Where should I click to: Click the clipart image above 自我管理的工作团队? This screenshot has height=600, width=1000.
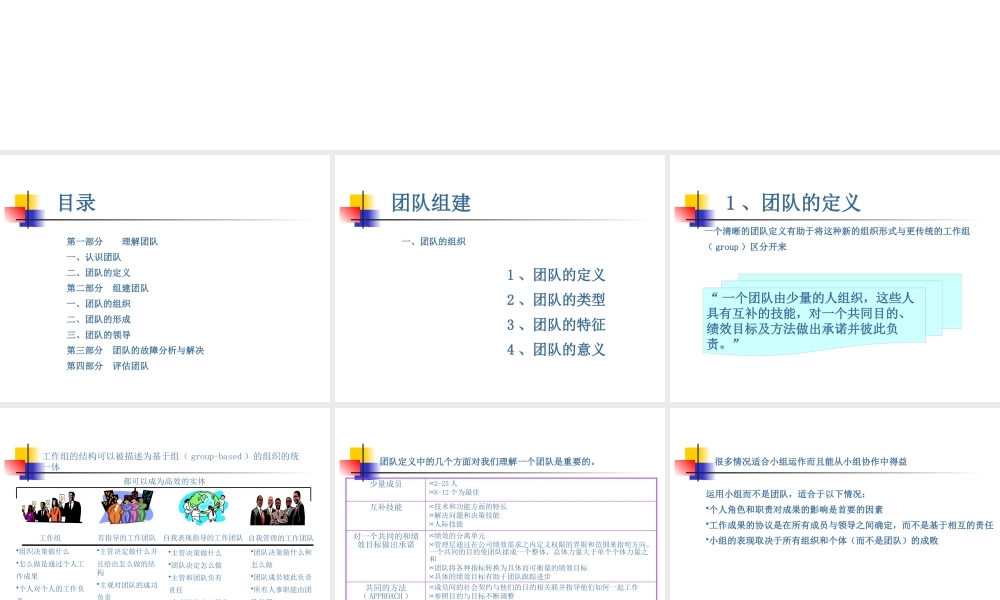click(277, 508)
